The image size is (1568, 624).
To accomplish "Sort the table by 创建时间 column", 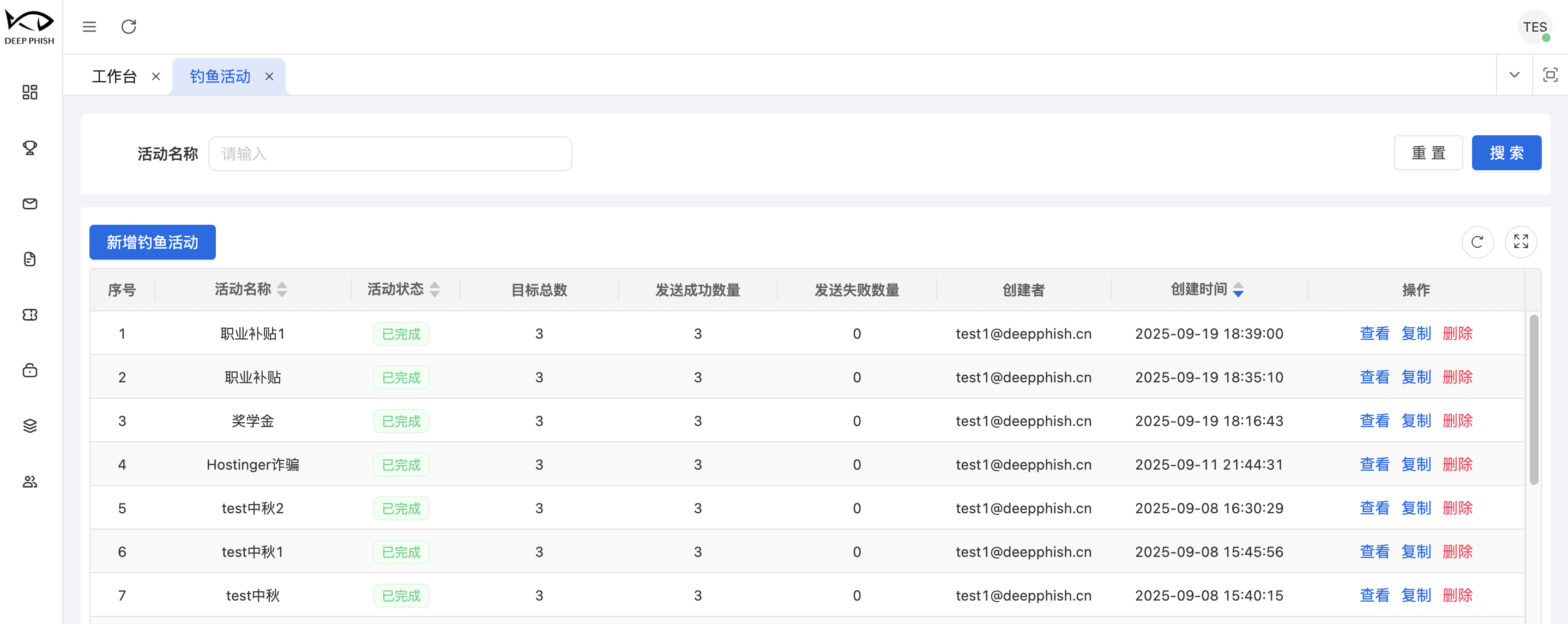I will 1238,289.
